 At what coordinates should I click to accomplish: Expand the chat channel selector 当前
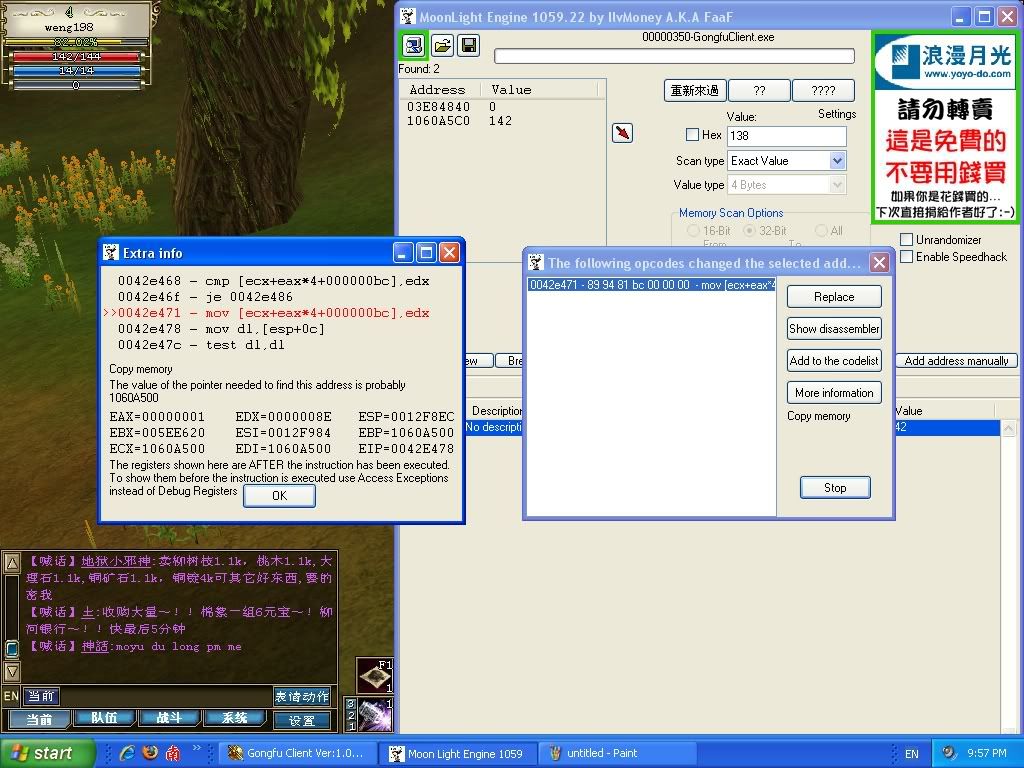42,696
